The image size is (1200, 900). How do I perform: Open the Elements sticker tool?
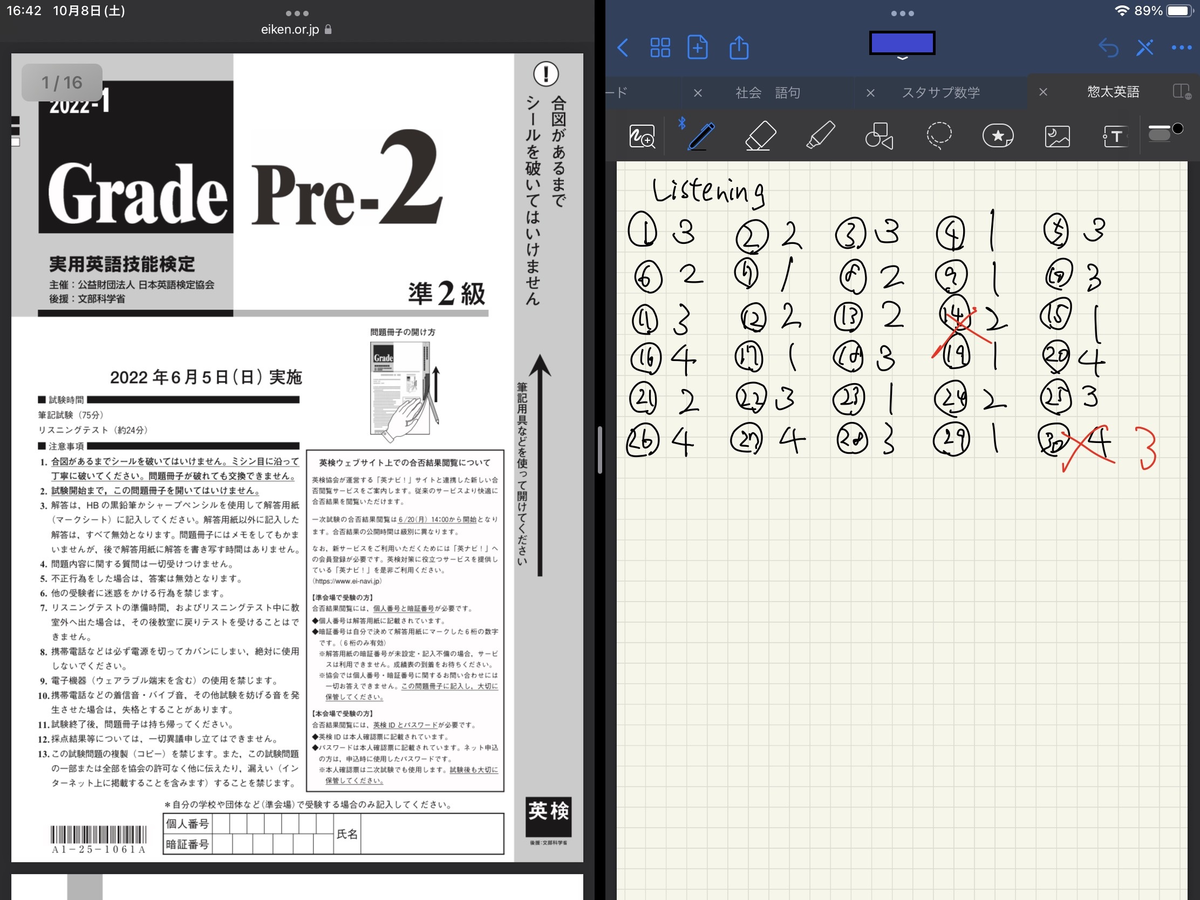(x=998, y=135)
